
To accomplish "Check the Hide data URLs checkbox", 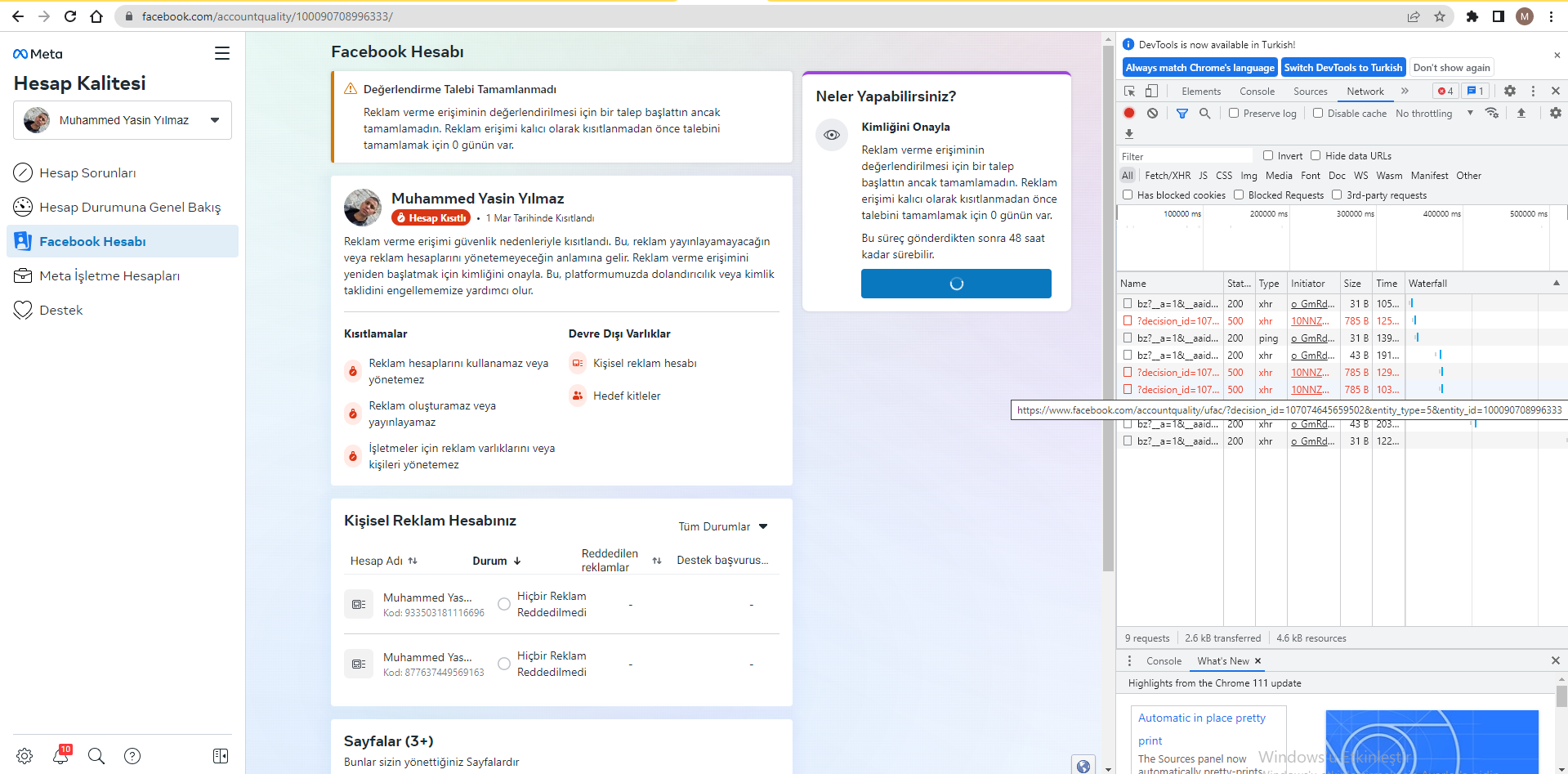I will 1316,155.
